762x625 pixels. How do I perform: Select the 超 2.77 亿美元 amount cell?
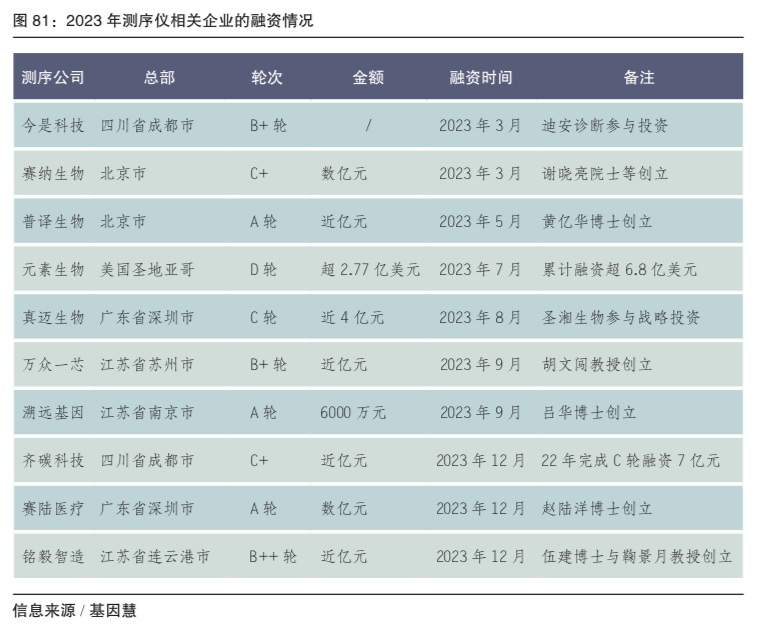tap(370, 270)
